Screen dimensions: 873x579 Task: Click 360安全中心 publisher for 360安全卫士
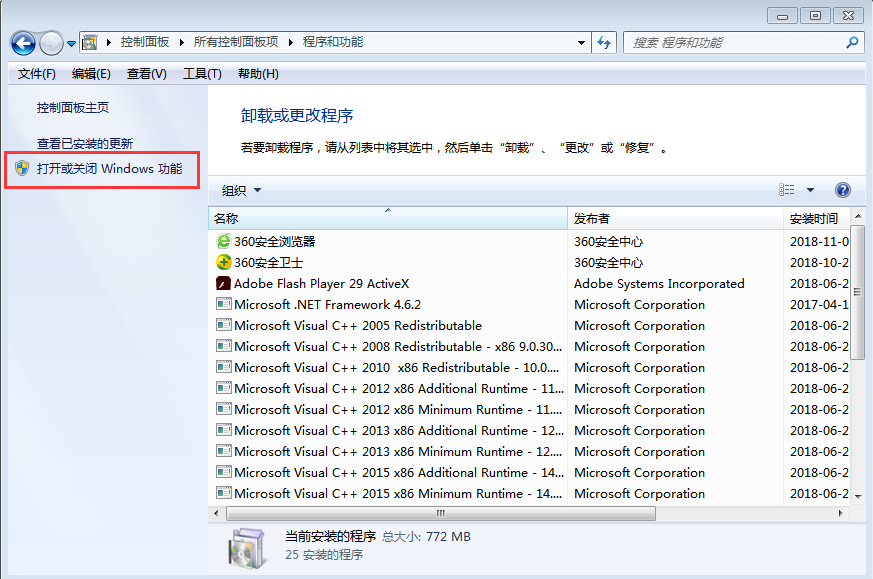point(608,263)
